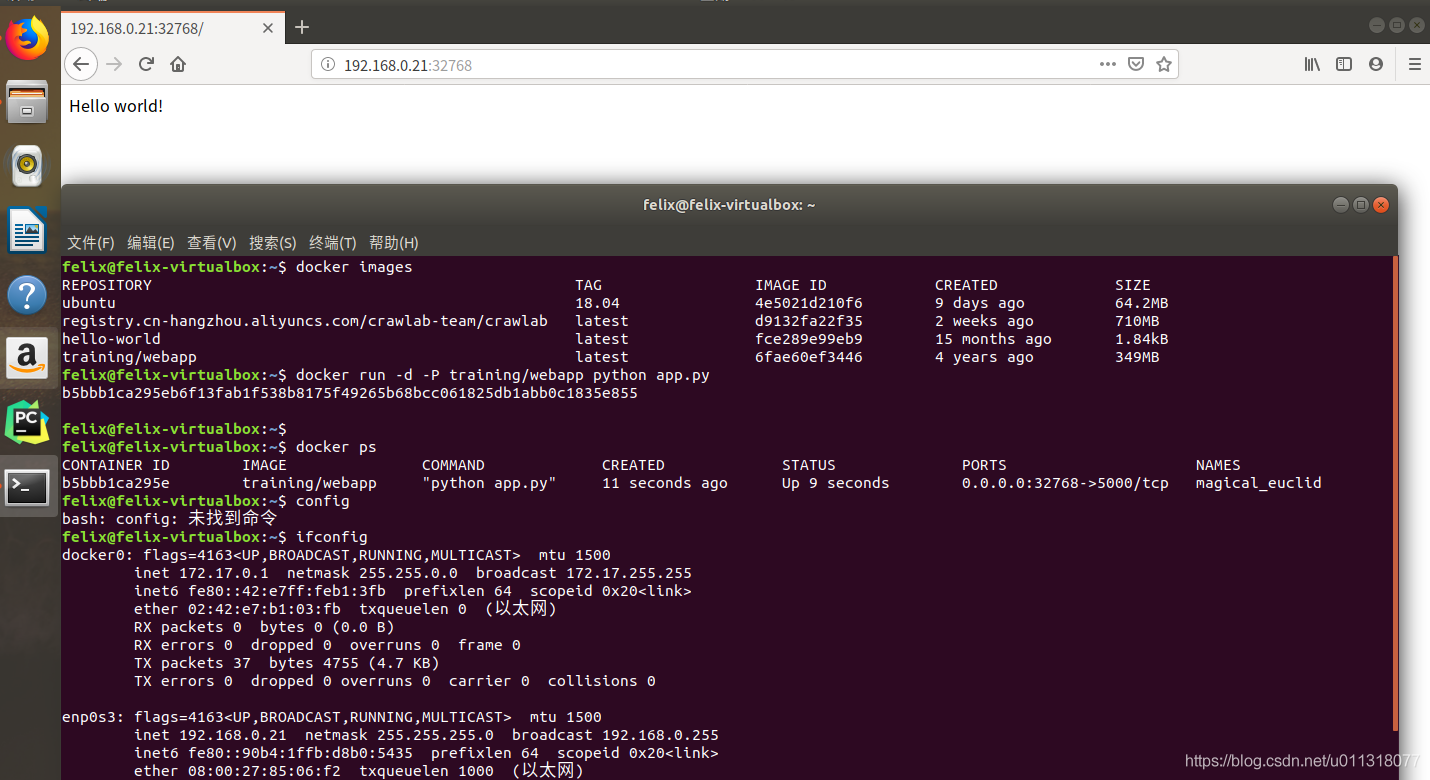Viewport: 1430px width, 780px height.
Task: Open the 编辑(E) terminal menu
Action: point(151,243)
